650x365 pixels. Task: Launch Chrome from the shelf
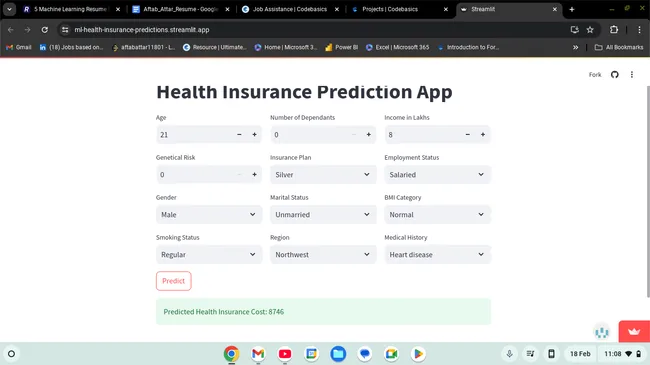click(x=231, y=354)
